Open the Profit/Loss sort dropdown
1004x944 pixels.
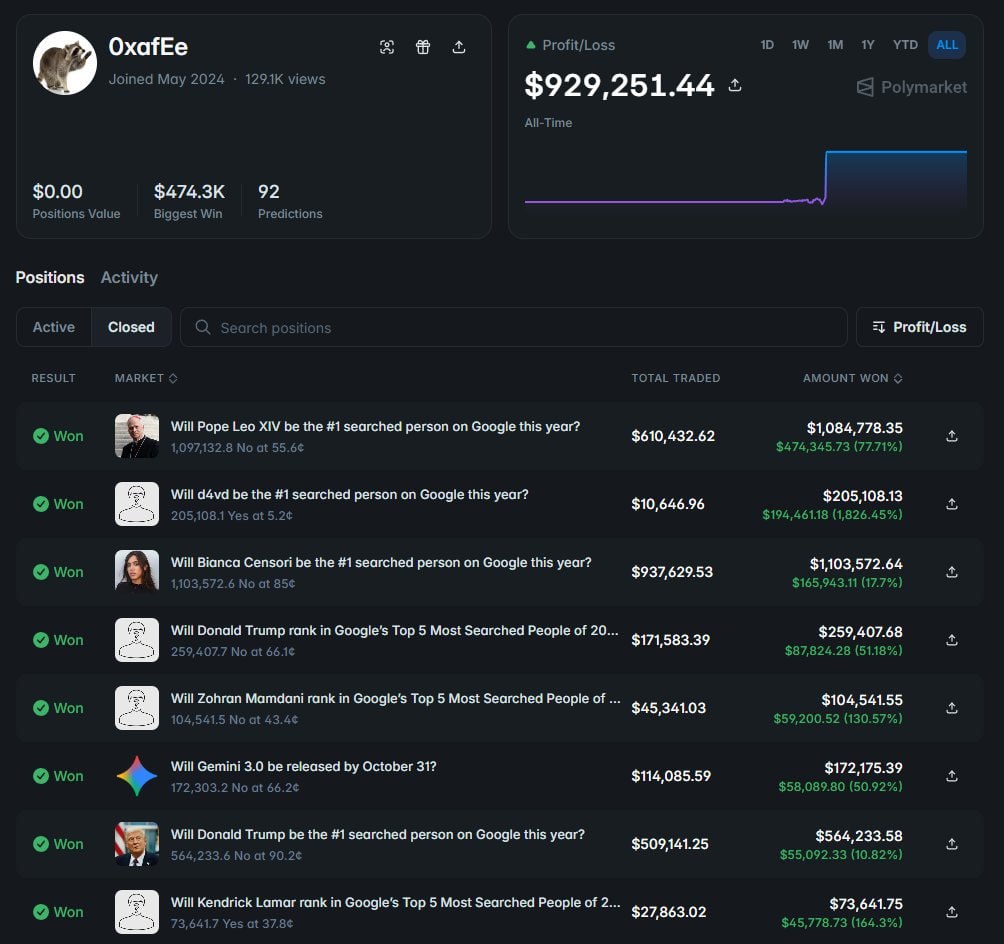(x=919, y=327)
